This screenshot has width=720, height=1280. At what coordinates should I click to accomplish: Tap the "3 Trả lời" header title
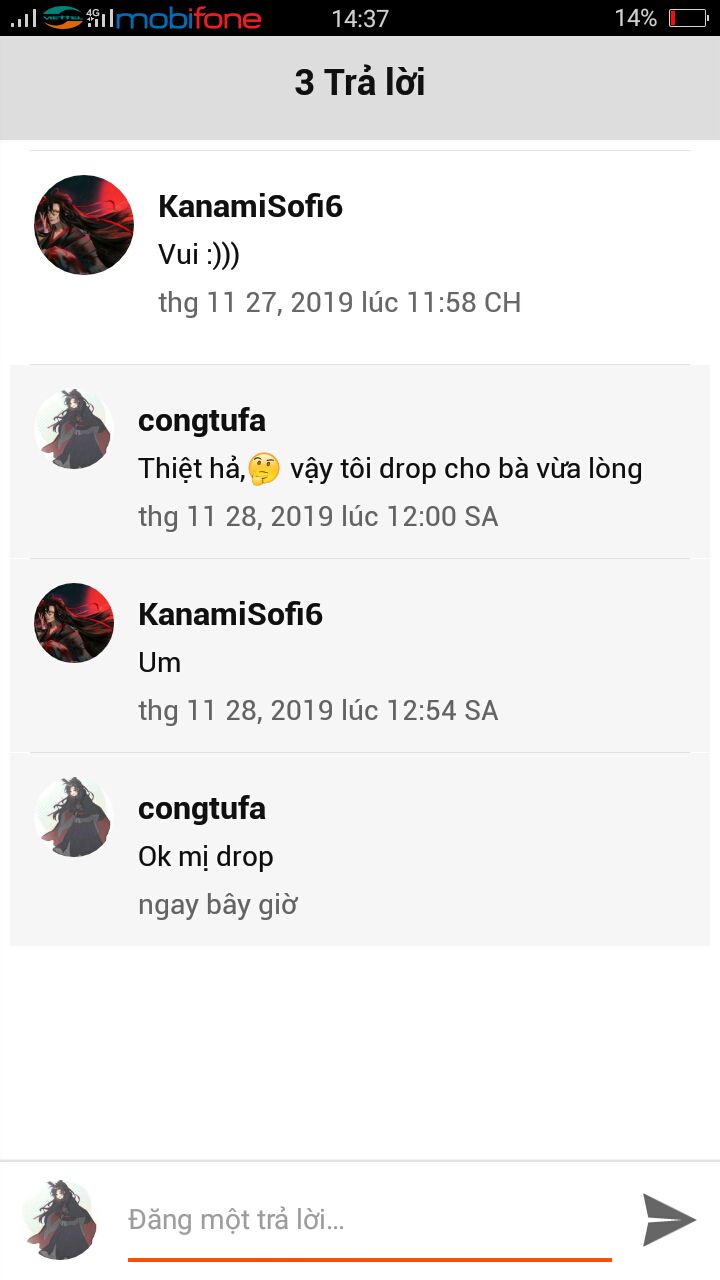coord(360,82)
